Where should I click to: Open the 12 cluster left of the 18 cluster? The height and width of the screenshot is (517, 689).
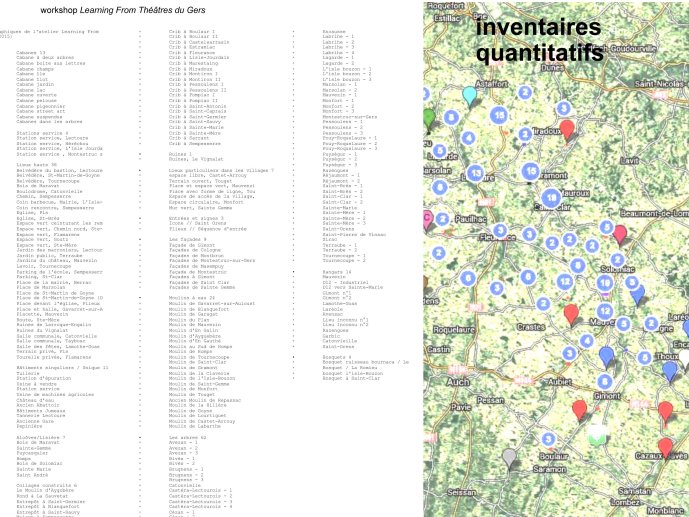[x=565, y=282]
